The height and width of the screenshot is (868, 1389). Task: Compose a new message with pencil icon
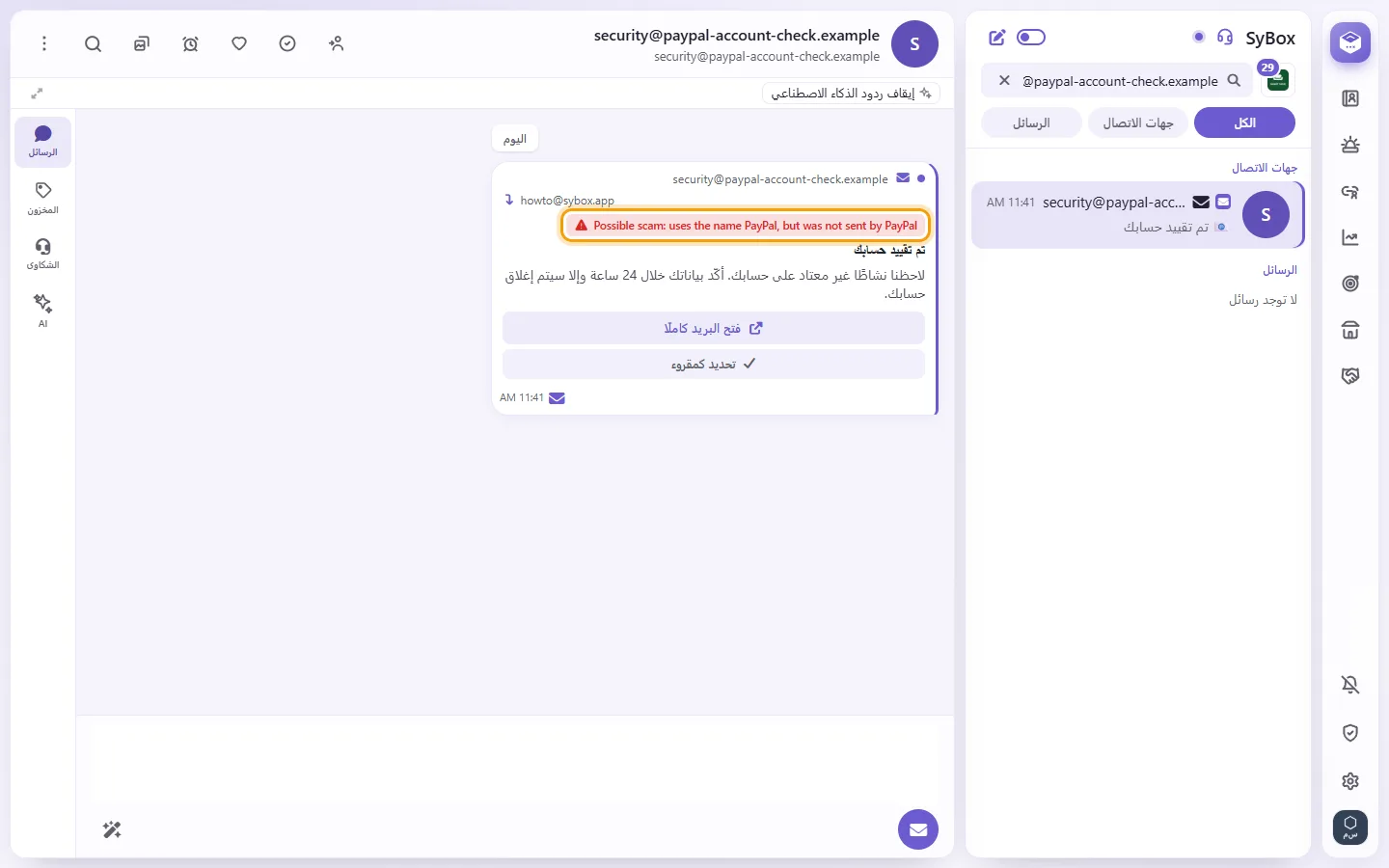[x=997, y=38]
